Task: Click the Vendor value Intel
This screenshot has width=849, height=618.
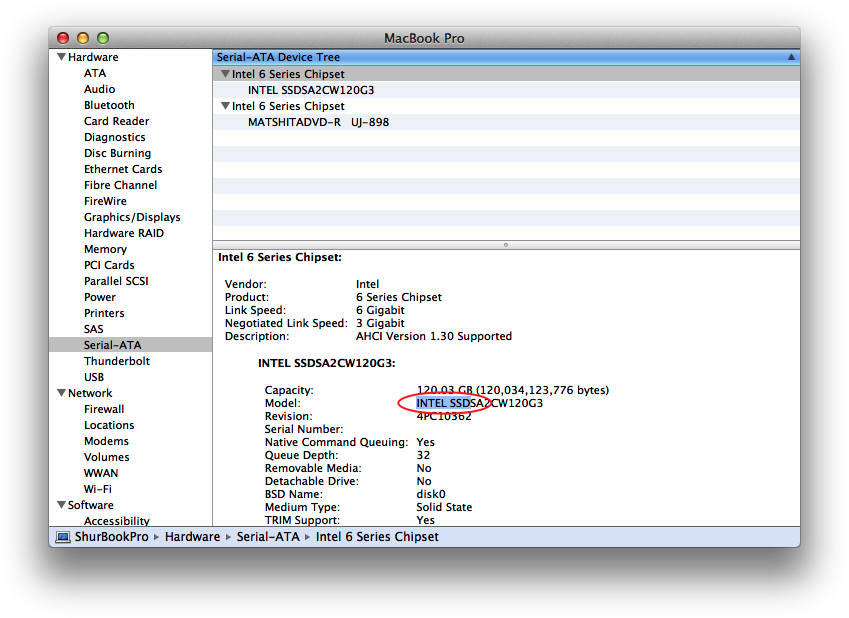Action: click(367, 284)
